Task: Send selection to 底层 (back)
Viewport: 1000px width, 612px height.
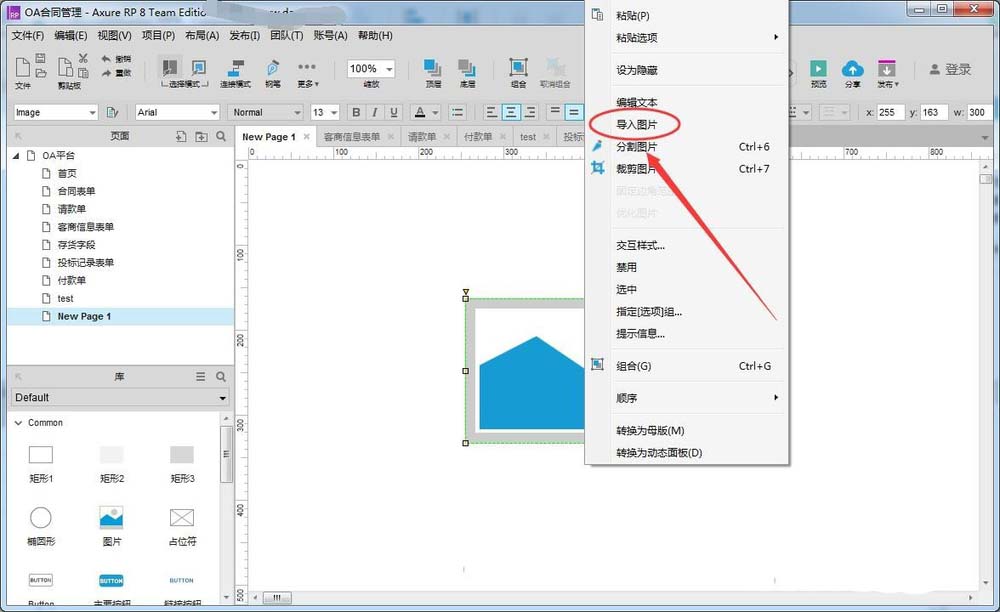Action: click(x=467, y=68)
